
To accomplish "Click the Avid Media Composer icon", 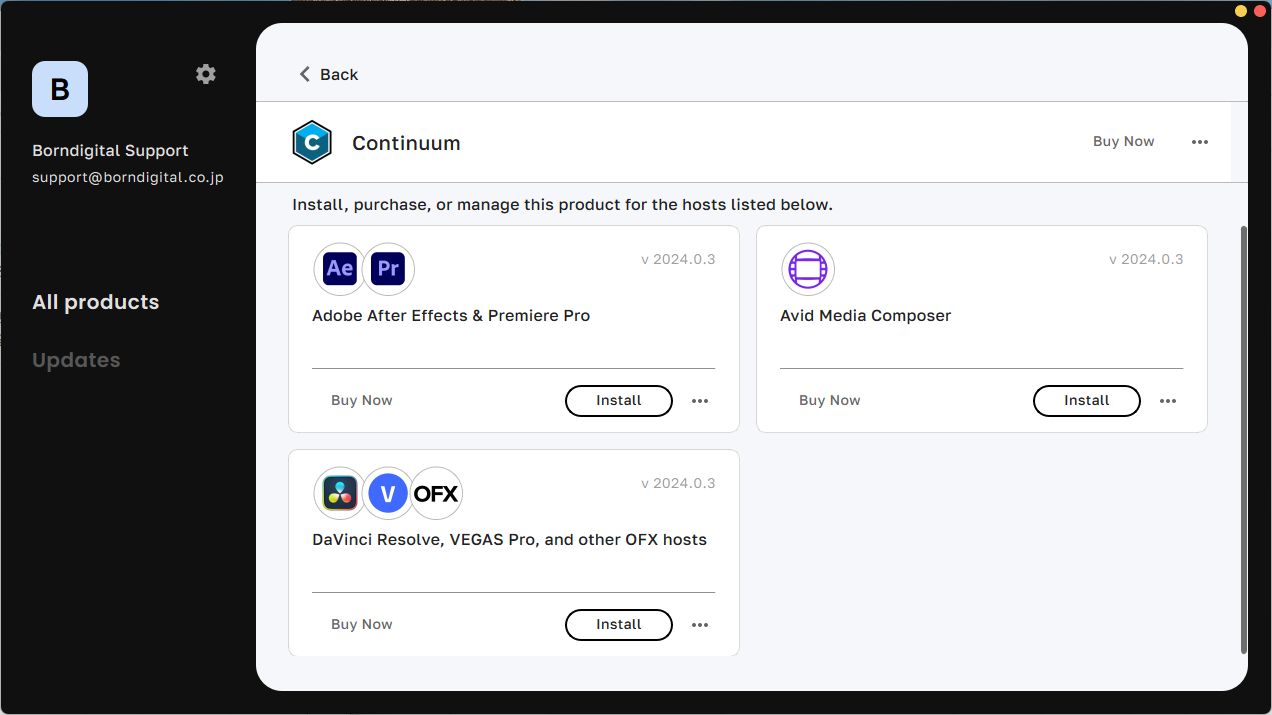I will click(807, 269).
